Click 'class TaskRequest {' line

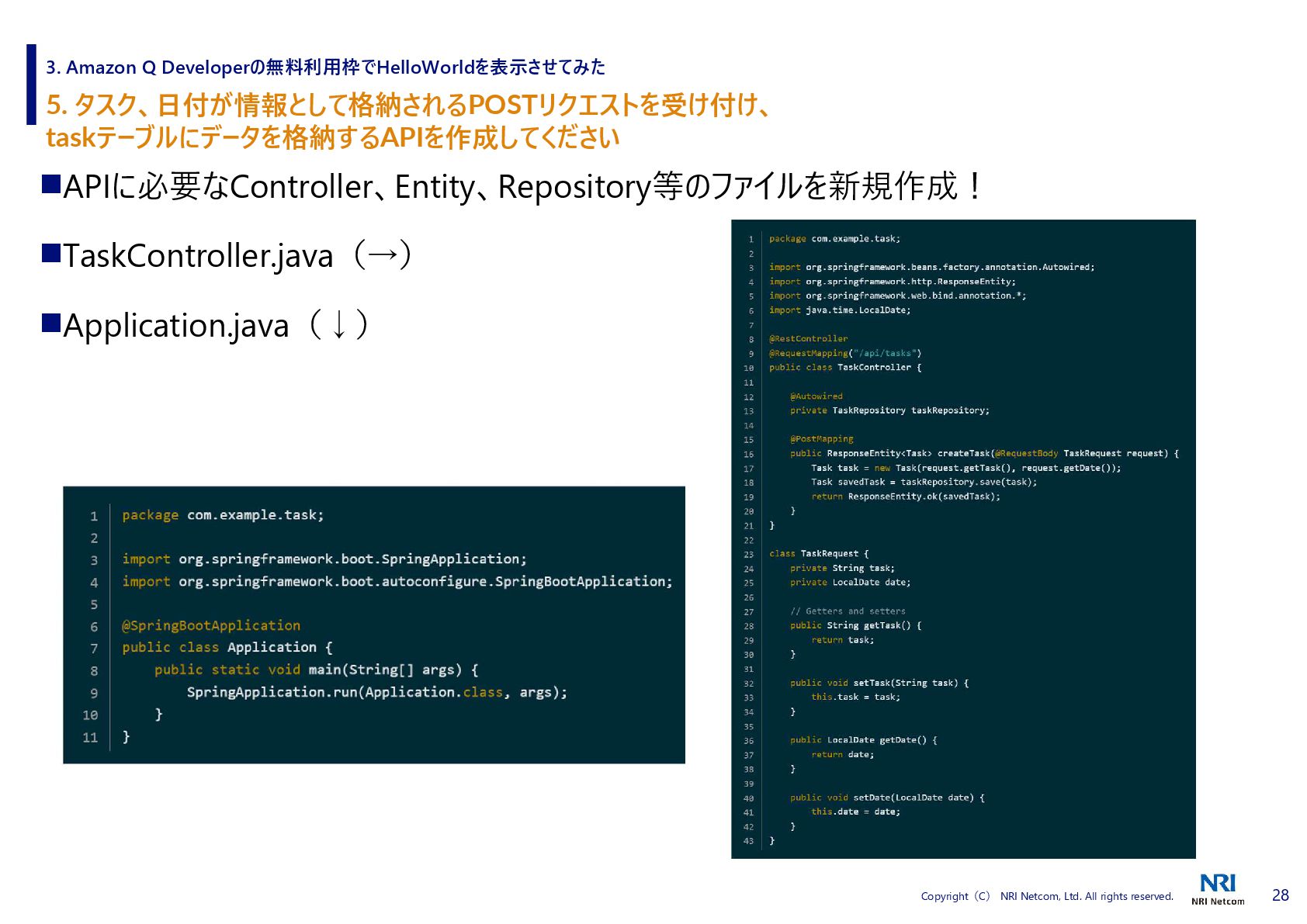819,554
